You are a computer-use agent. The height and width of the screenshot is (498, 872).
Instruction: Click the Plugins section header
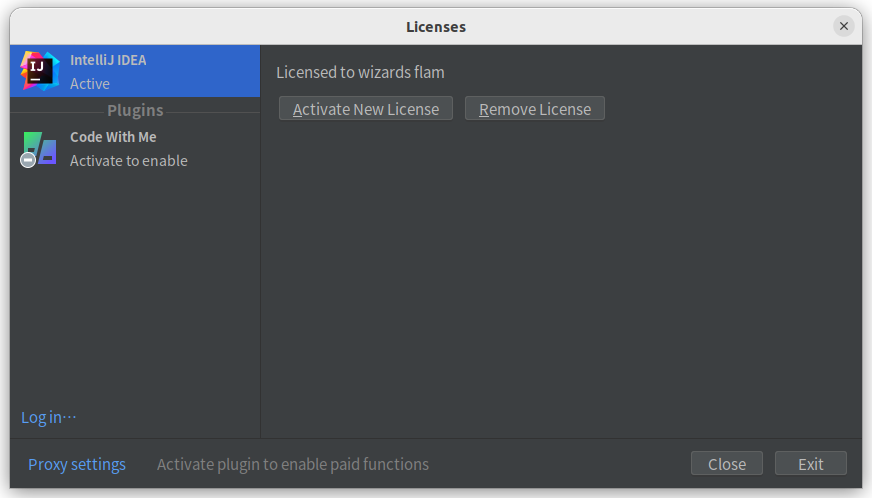(x=135, y=111)
